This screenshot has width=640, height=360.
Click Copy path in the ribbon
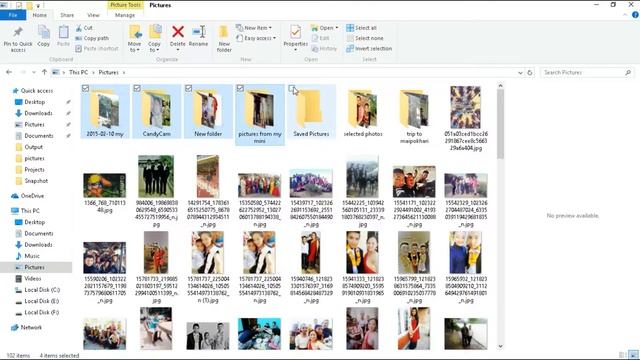pos(92,38)
